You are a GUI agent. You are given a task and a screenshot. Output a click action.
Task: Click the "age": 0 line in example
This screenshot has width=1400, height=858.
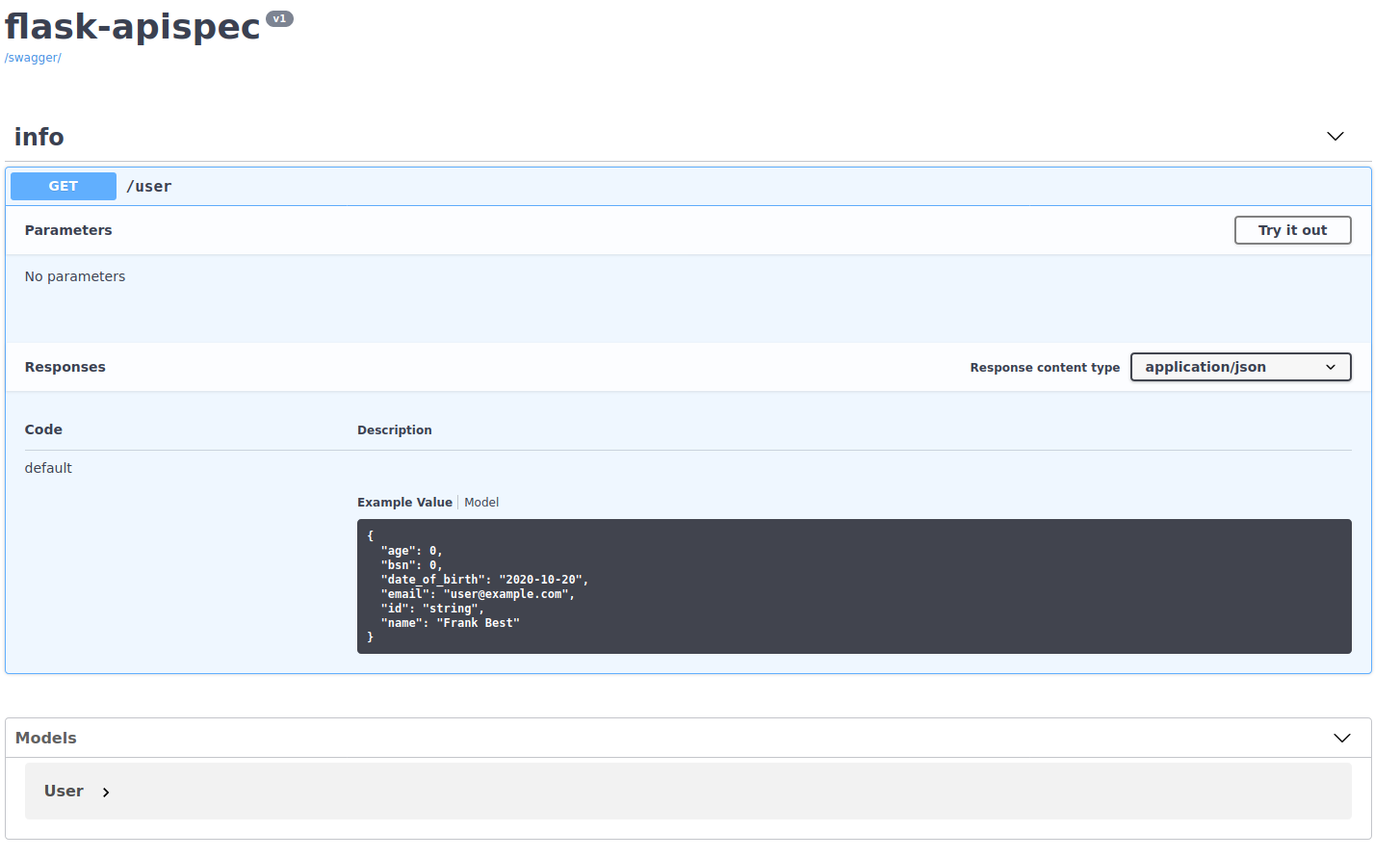pos(411,551)
